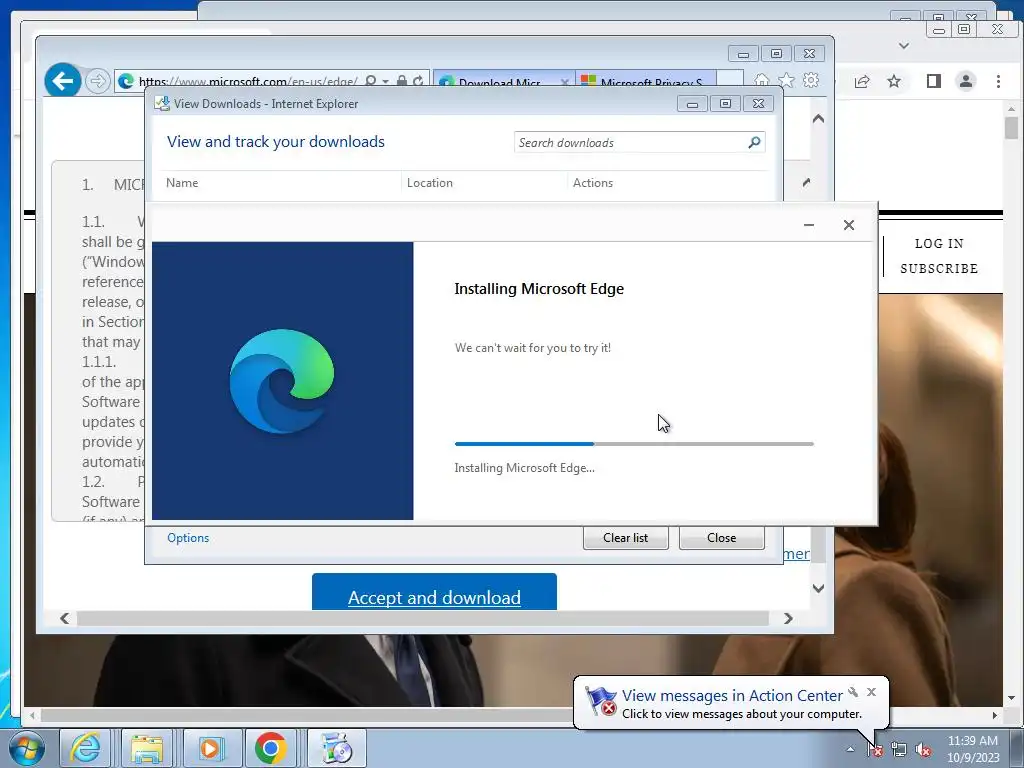The height and width of the screenshot is (768, 1024).
Task: Click Accept and download button
Action: pyautogui.click(x=434, y=592)
